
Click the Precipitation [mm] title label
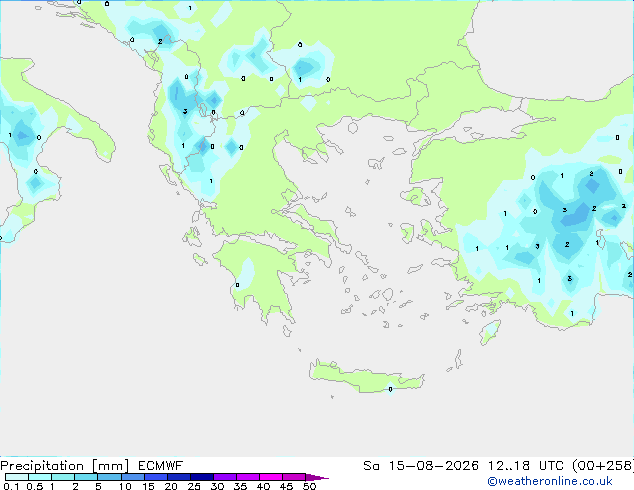[65, 466]
